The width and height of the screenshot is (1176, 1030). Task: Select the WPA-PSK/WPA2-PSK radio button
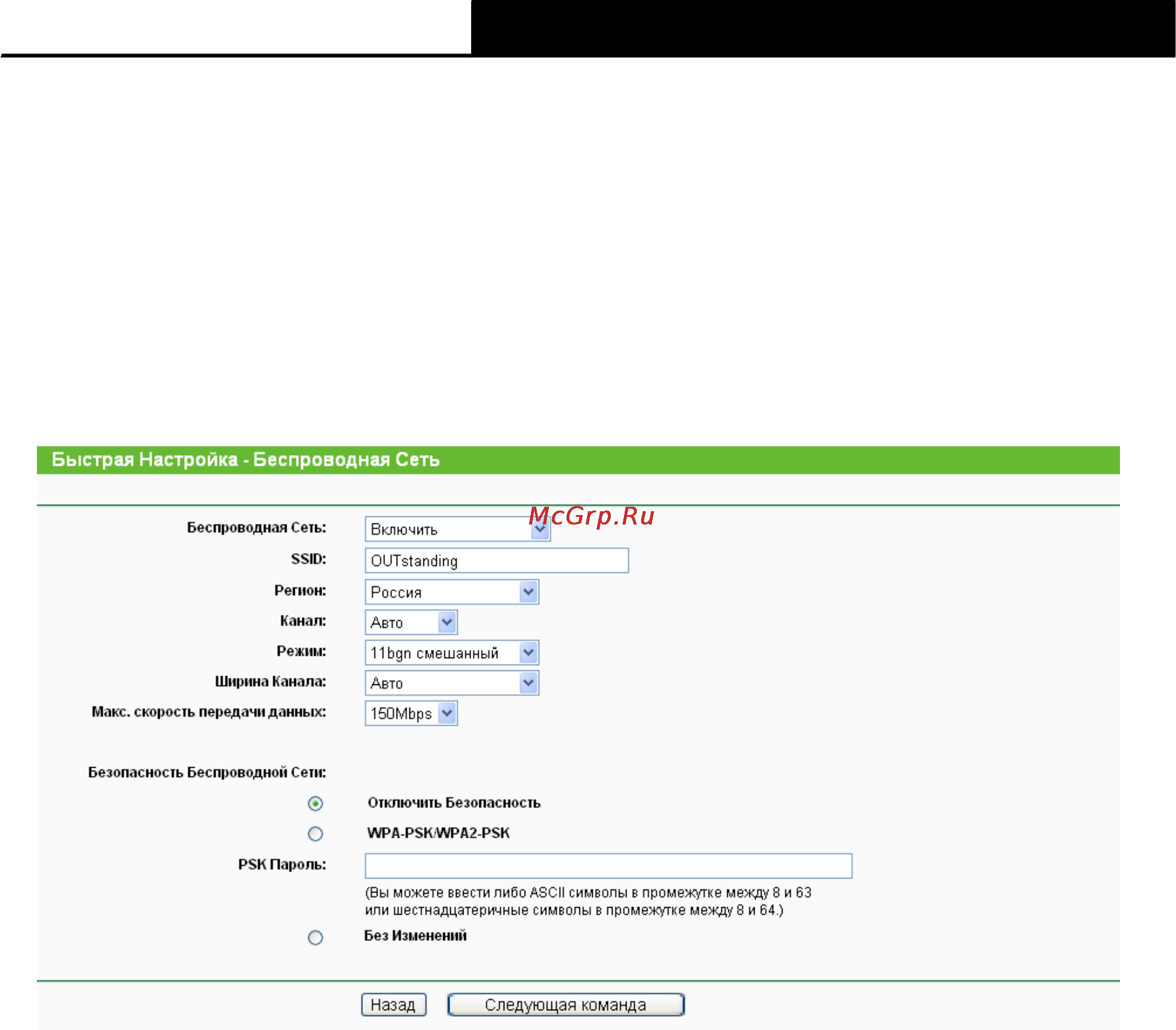pyautogui.click(x=315, y=833)
